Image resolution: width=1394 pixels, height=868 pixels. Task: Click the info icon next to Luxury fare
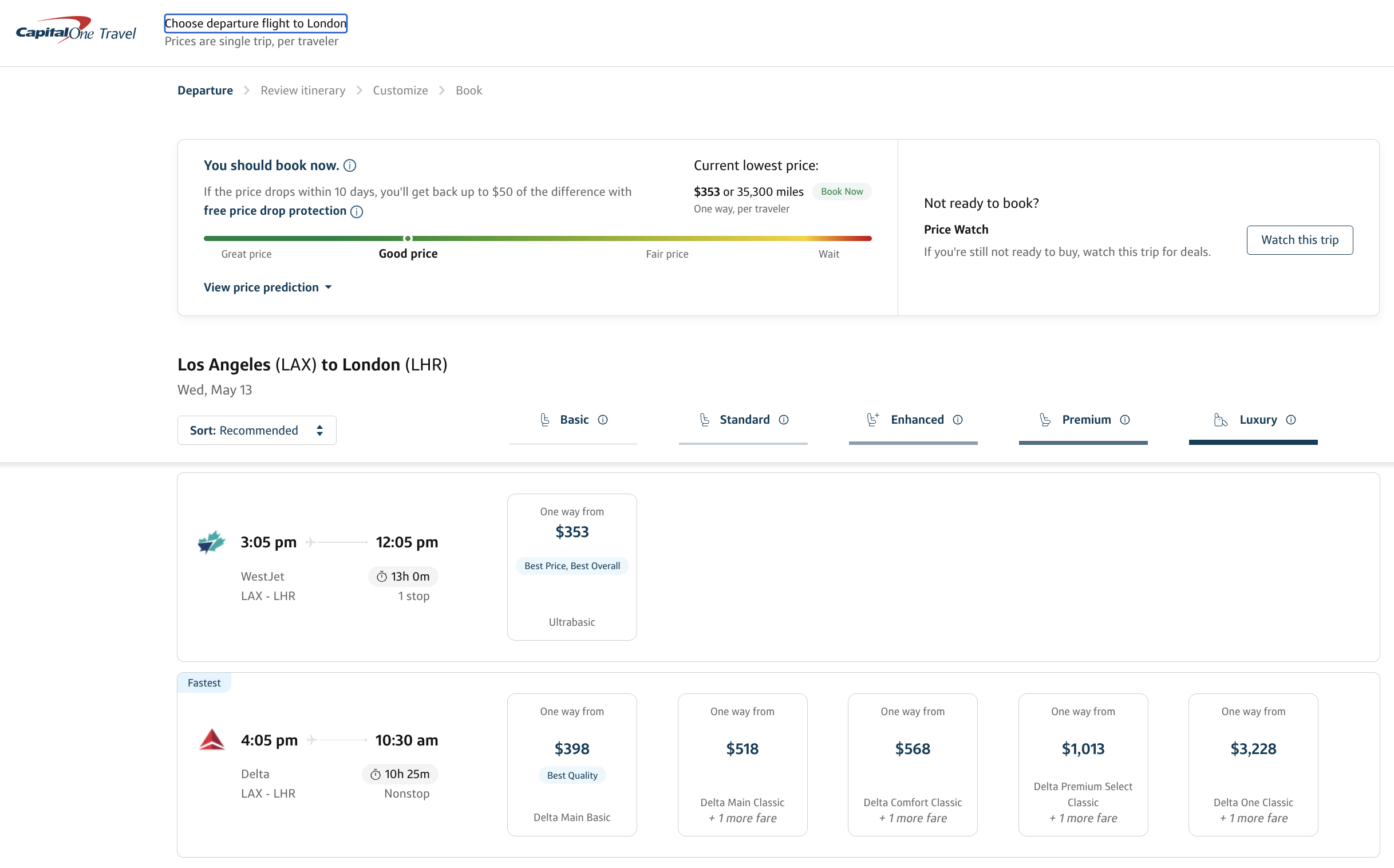1291,420
